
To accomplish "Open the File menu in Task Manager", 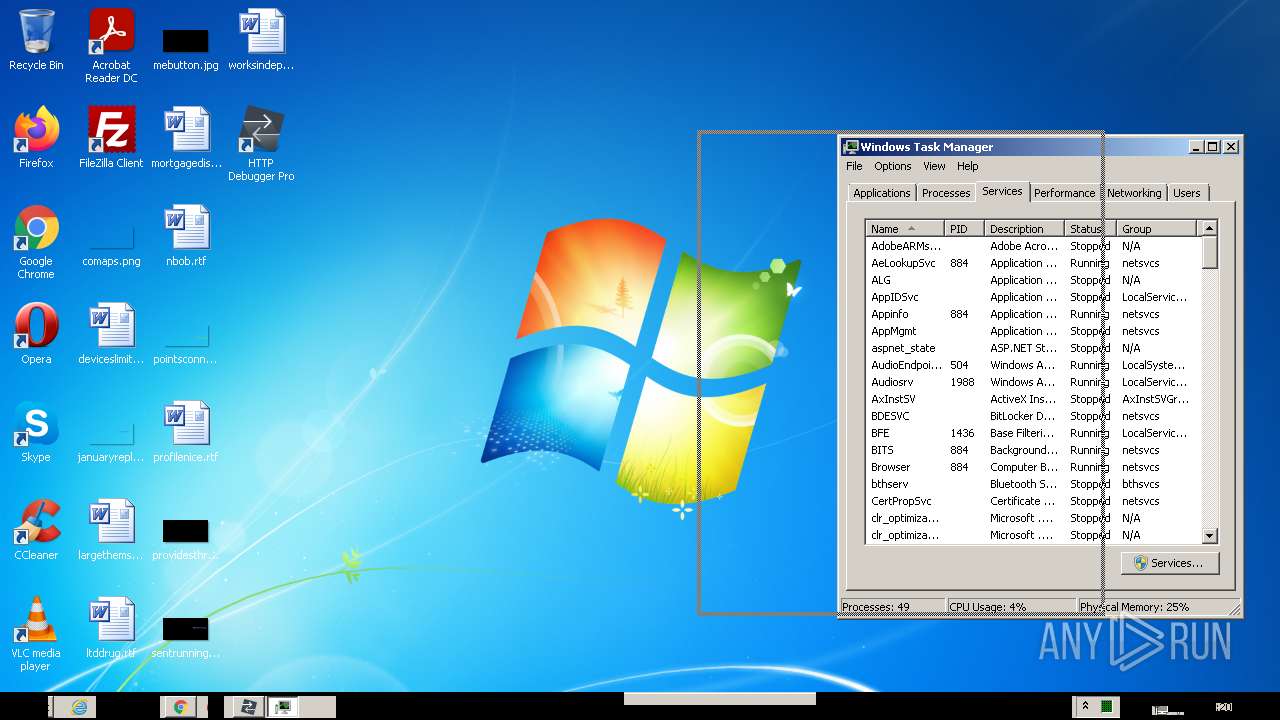I will tap(854, 166).
